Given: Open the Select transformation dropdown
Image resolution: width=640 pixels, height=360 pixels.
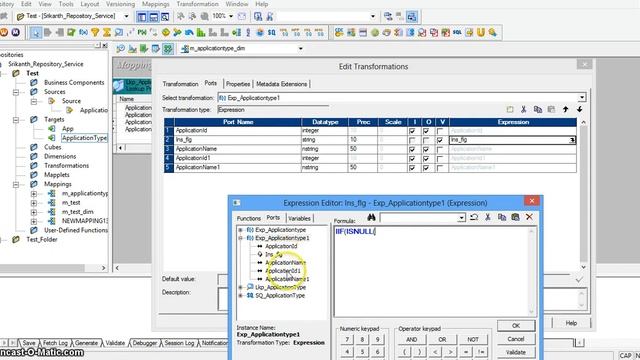Looking at the screenshot, I should (x=582, y=98).
